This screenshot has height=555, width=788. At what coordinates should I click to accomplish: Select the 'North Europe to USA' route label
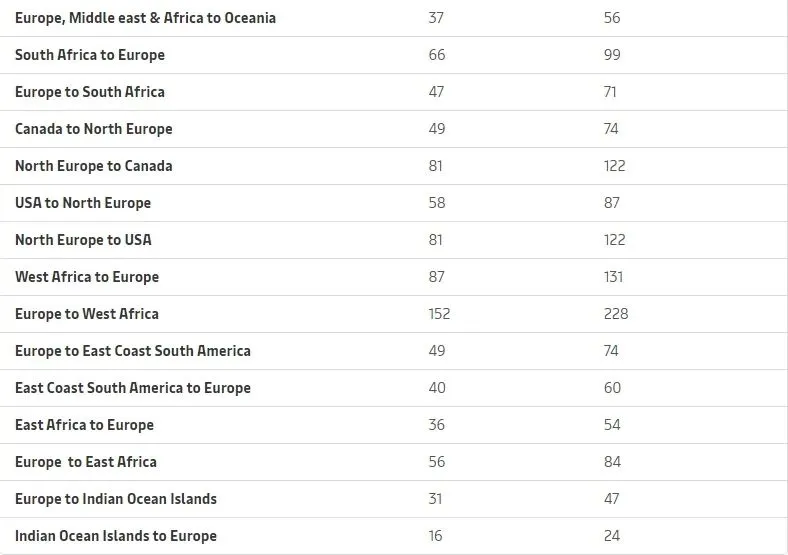tap(83, 240)
